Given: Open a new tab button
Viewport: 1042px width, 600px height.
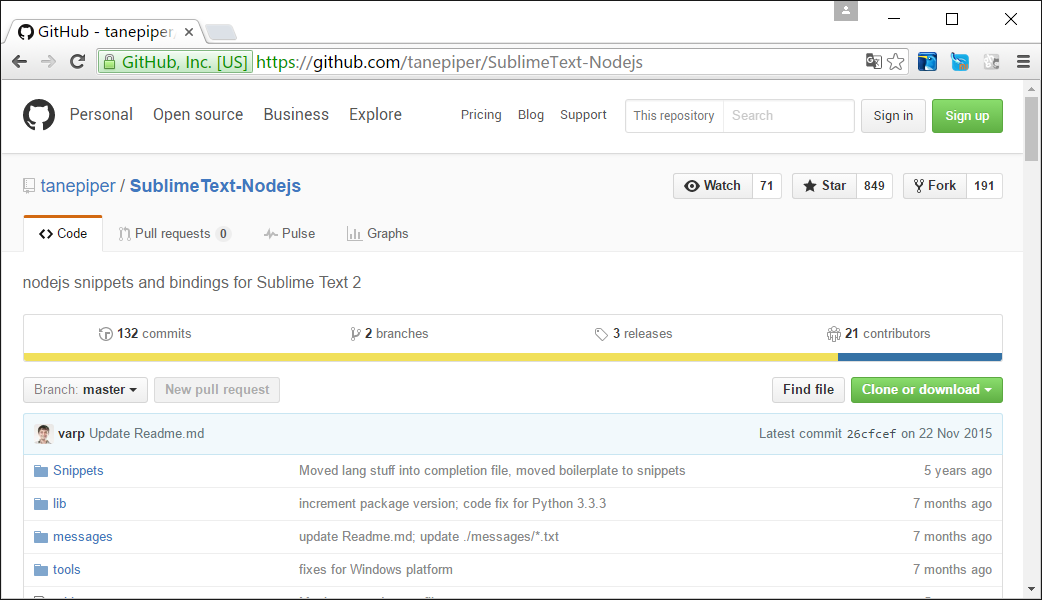Looking at the screenshot, I should pos(221,32).
